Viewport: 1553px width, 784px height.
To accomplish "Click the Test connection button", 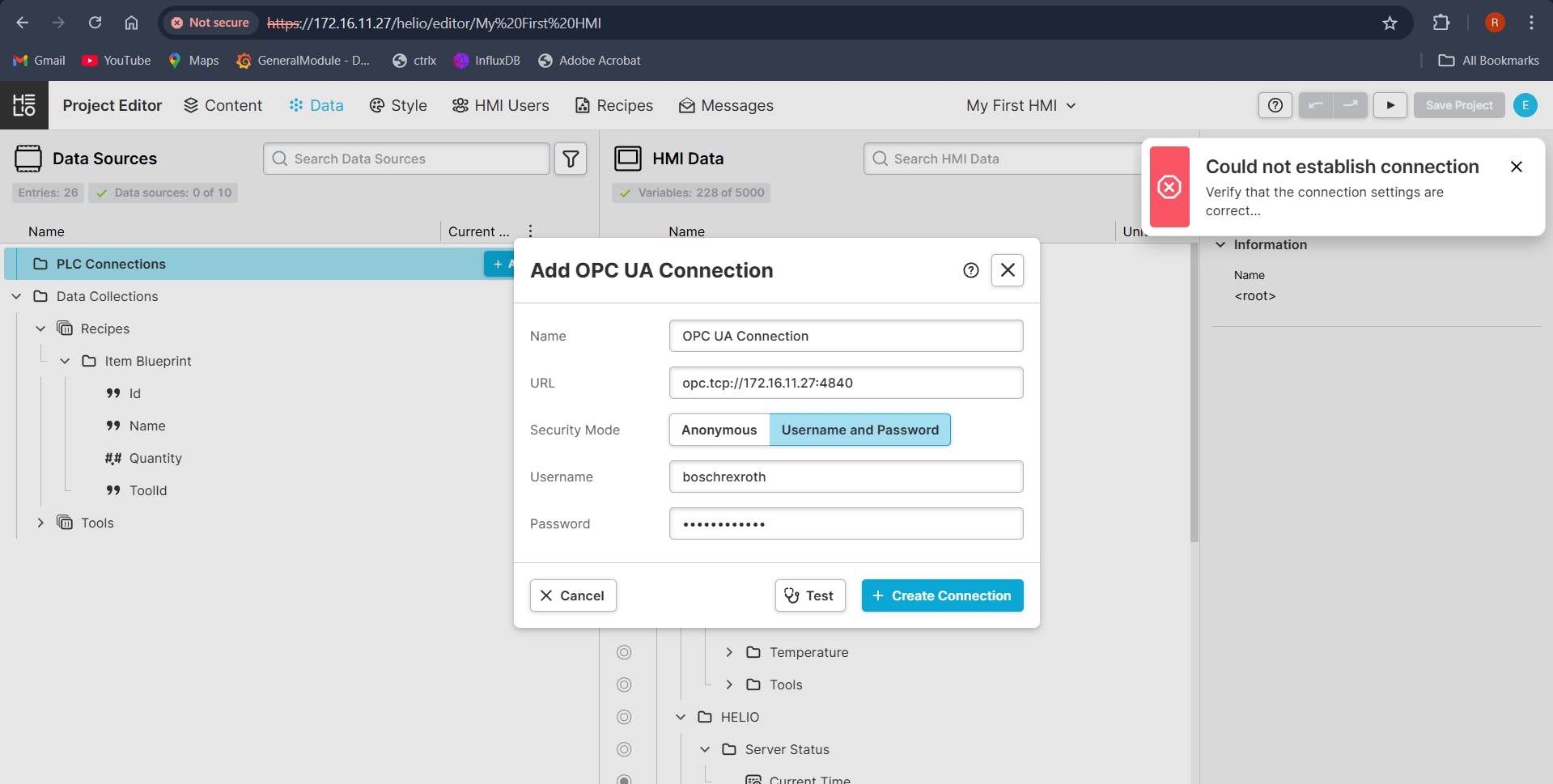I will click(x=809, y=595).
